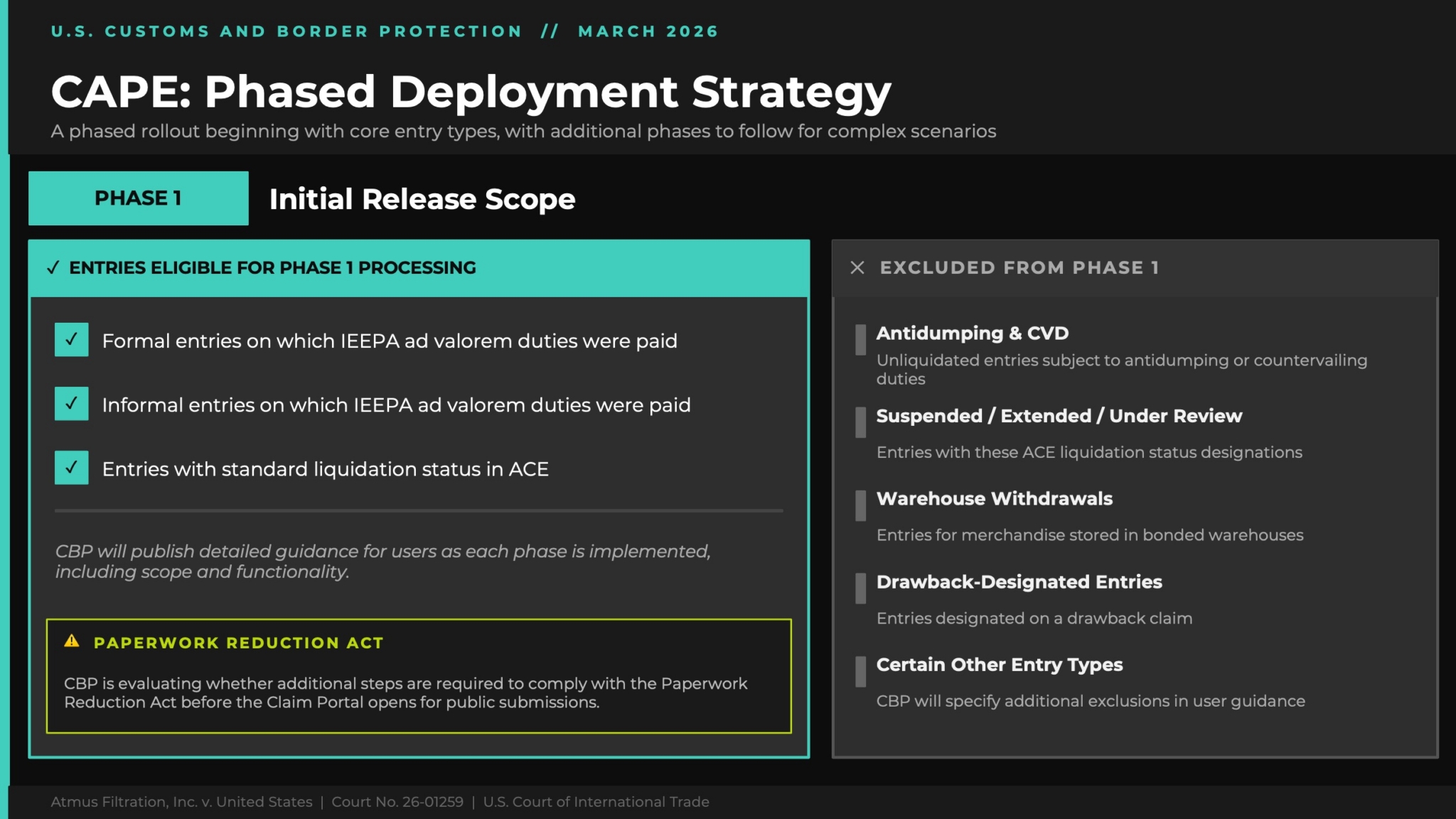This screenshot has height=819, width=1456.
Task: Click the CAPE: Phased Deployment Strategy title
Action: pyautogui.click(x=471, y=92)
